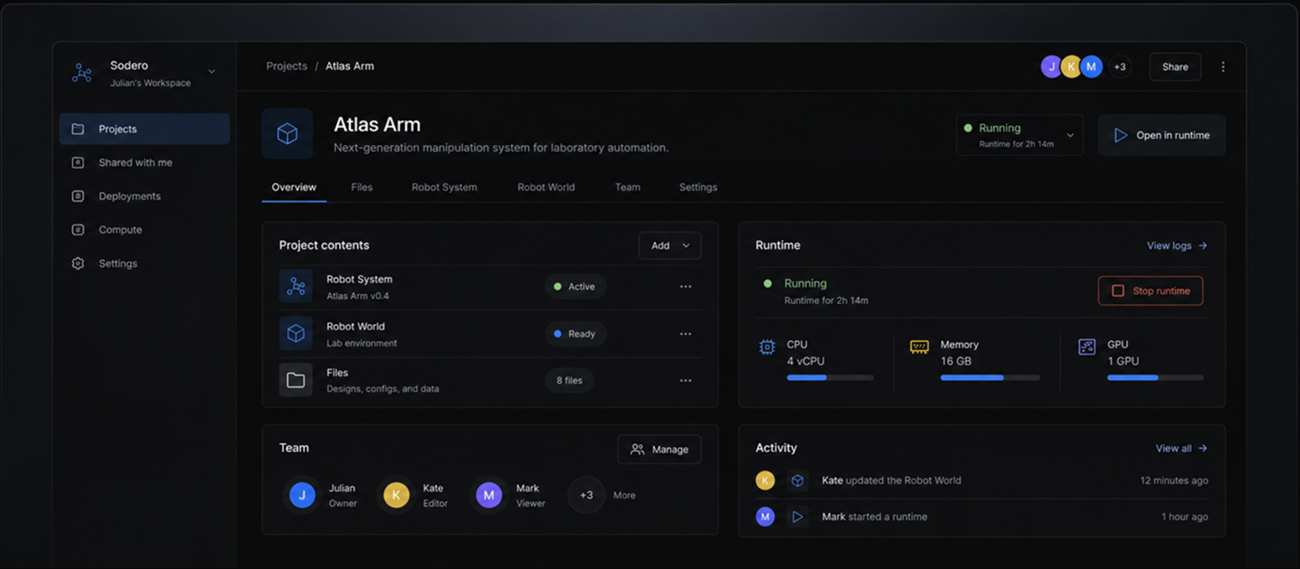Open the View all activity link
Viewport: 1300px width, 569px height.
pos(1181,449)
